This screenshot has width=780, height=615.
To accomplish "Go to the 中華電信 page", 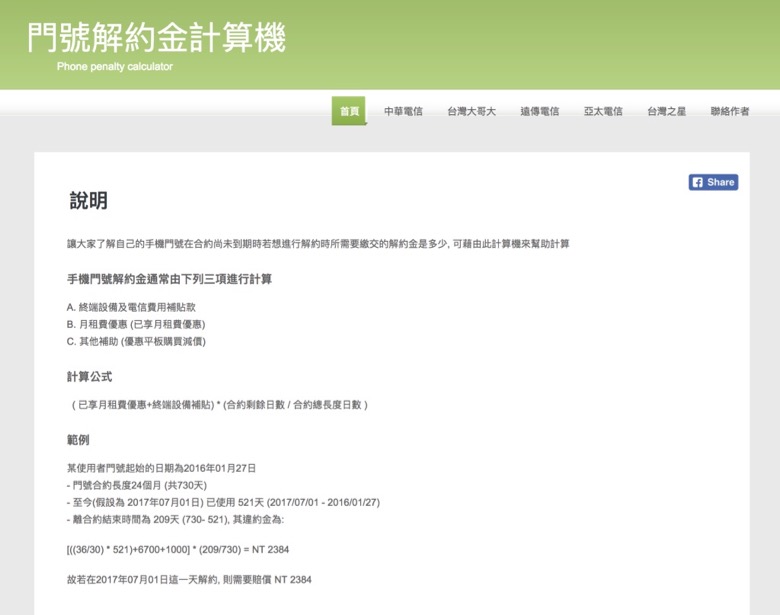I will click(x=403, y=111).
